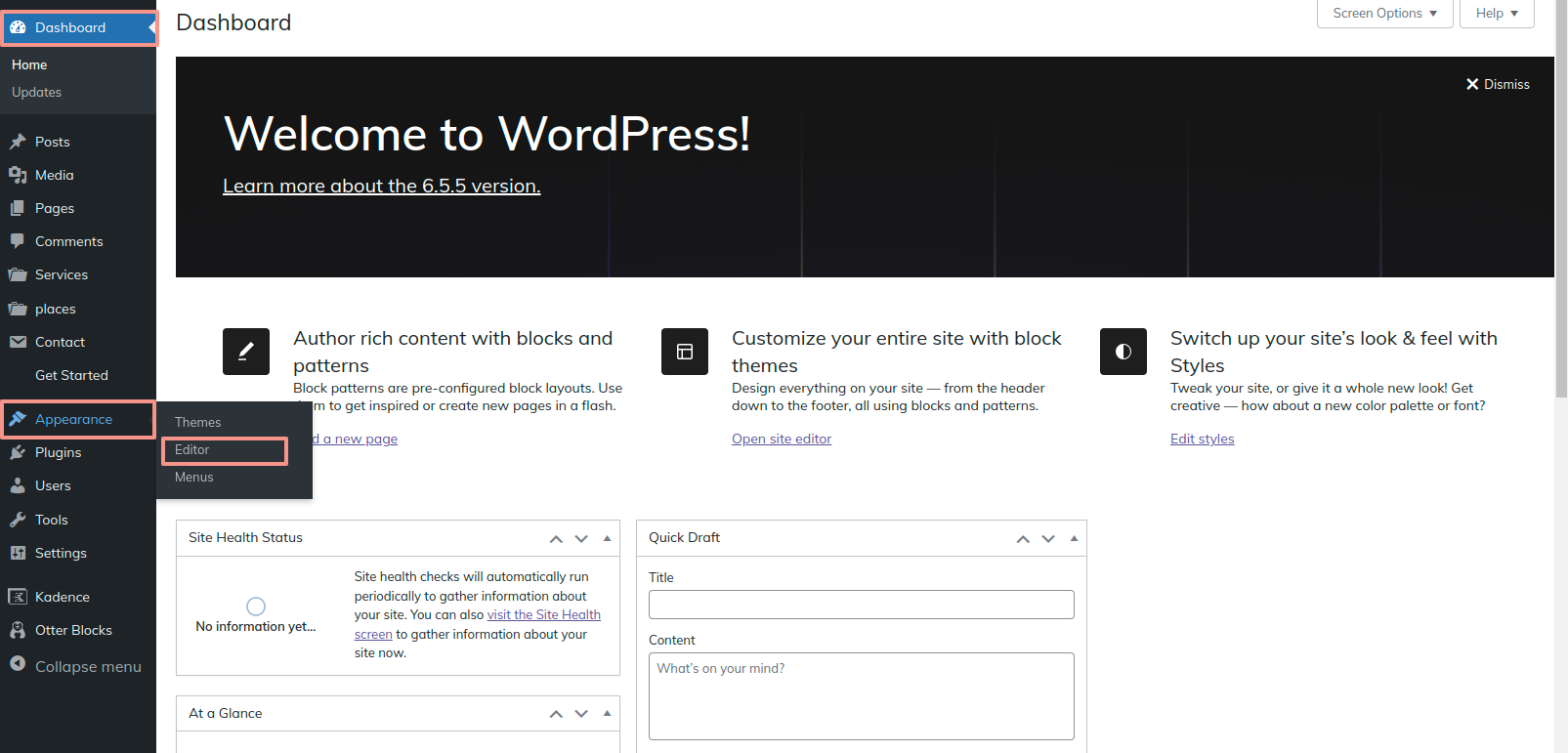The image size is (1568, 753).
Task: Toggle the Quick Draft panel
Action: [1074, 538]
